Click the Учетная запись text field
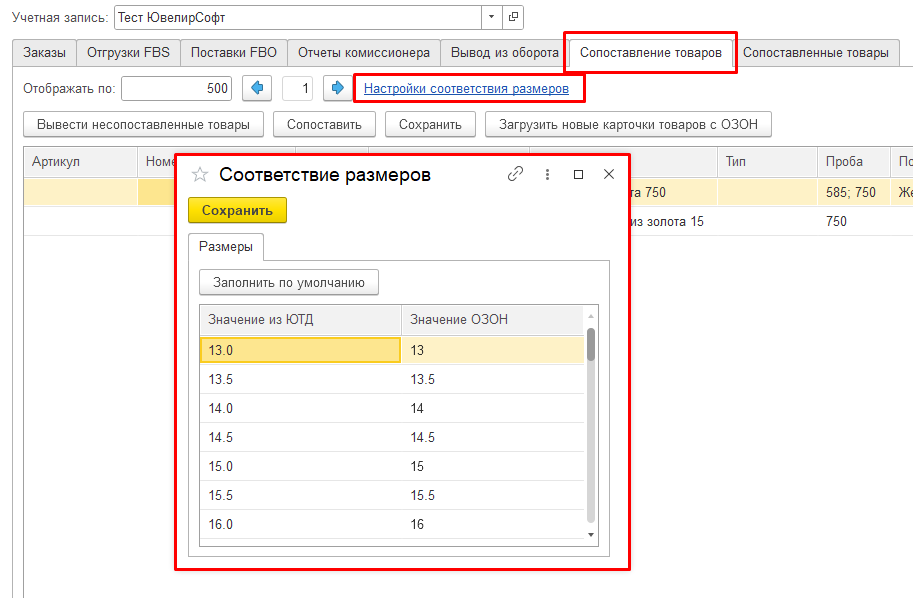This screenshot has height=598, width=913. click(298, 17)
